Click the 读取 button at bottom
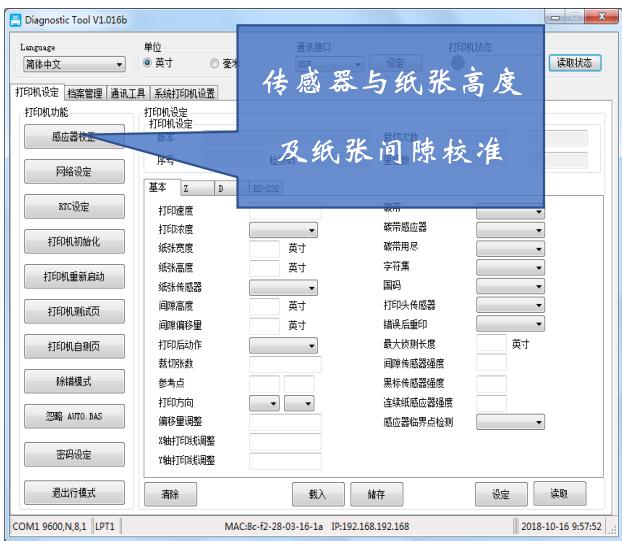The width and height of the screenshot is (622, 541). click(560, 493)
